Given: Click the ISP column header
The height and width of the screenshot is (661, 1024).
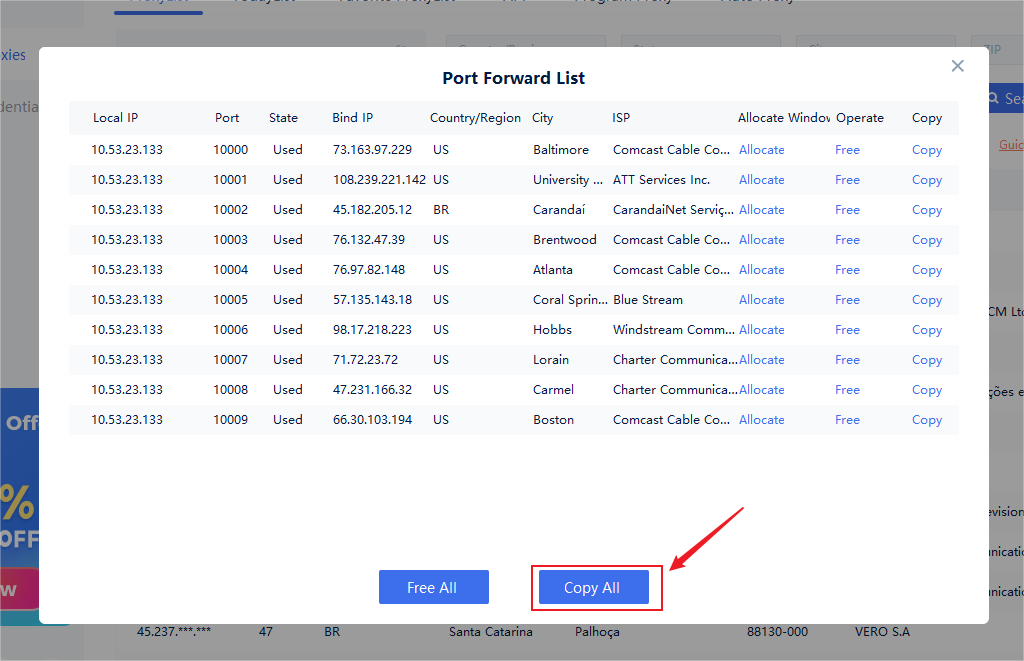Looking at the screenshot, I should pos(621,118).
